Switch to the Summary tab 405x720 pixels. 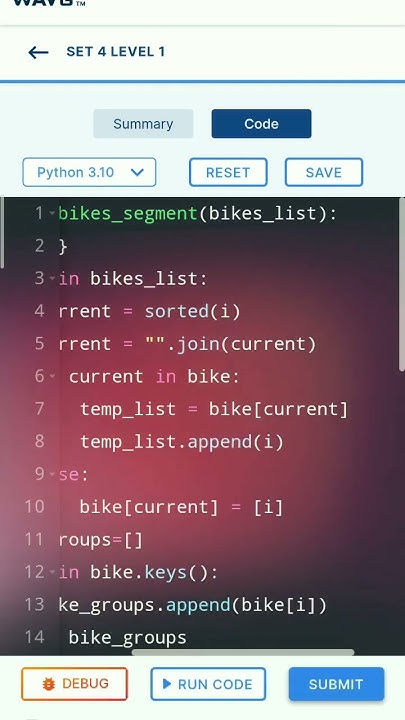point(143,124)
